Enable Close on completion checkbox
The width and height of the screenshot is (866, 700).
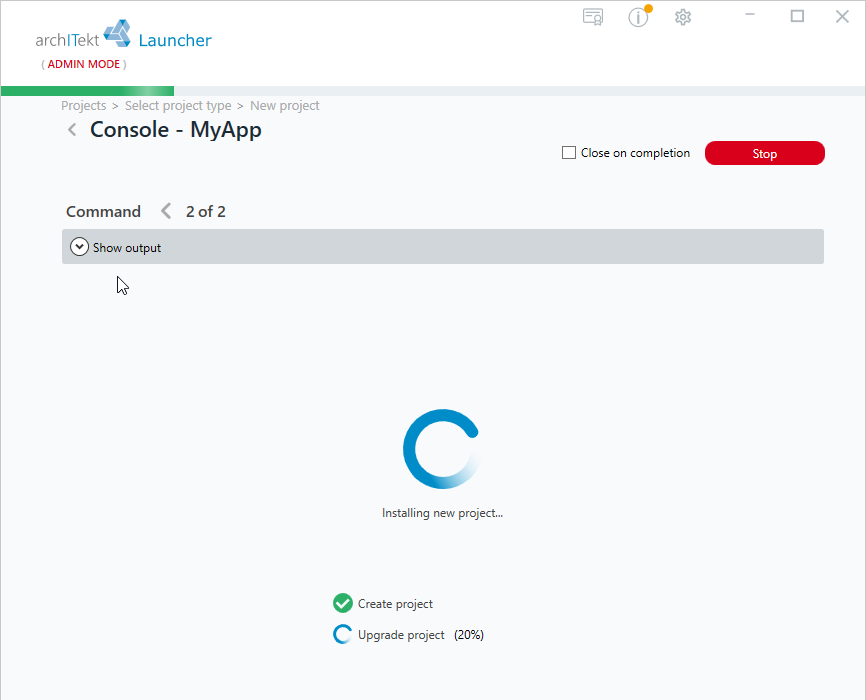point(569,152)
